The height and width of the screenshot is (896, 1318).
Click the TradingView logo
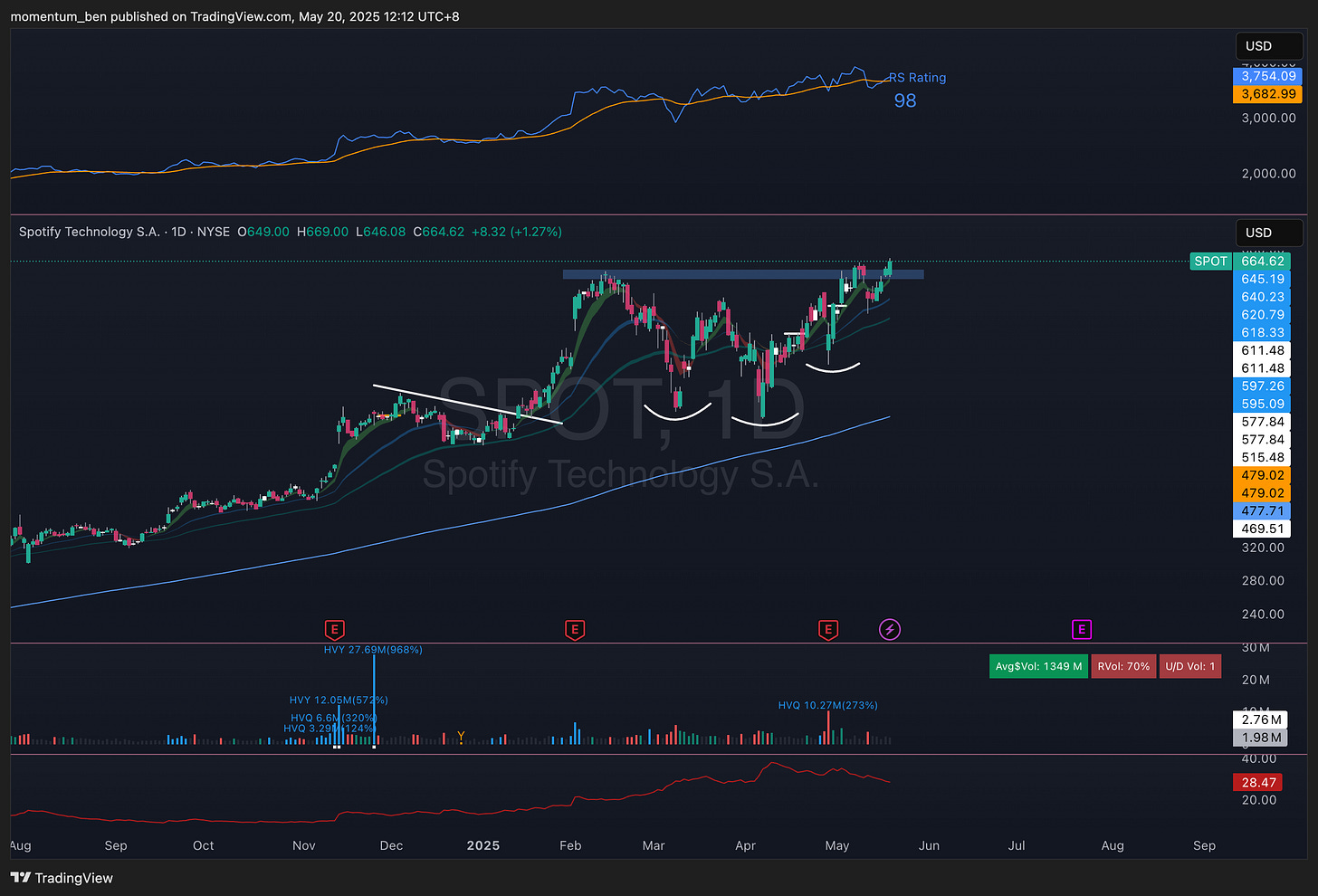pos(62,878)
